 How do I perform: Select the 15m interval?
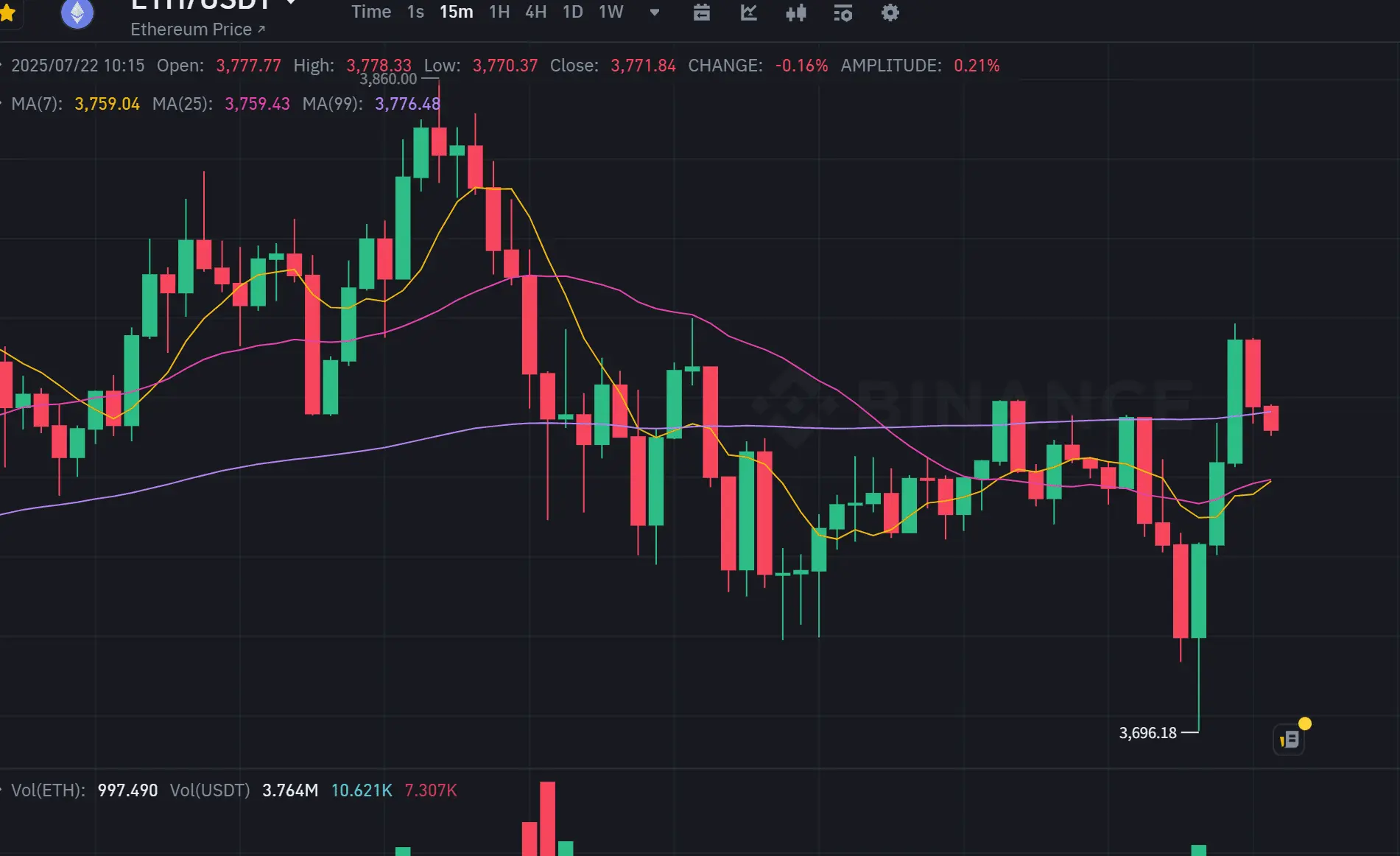click(x=457, y=12)
